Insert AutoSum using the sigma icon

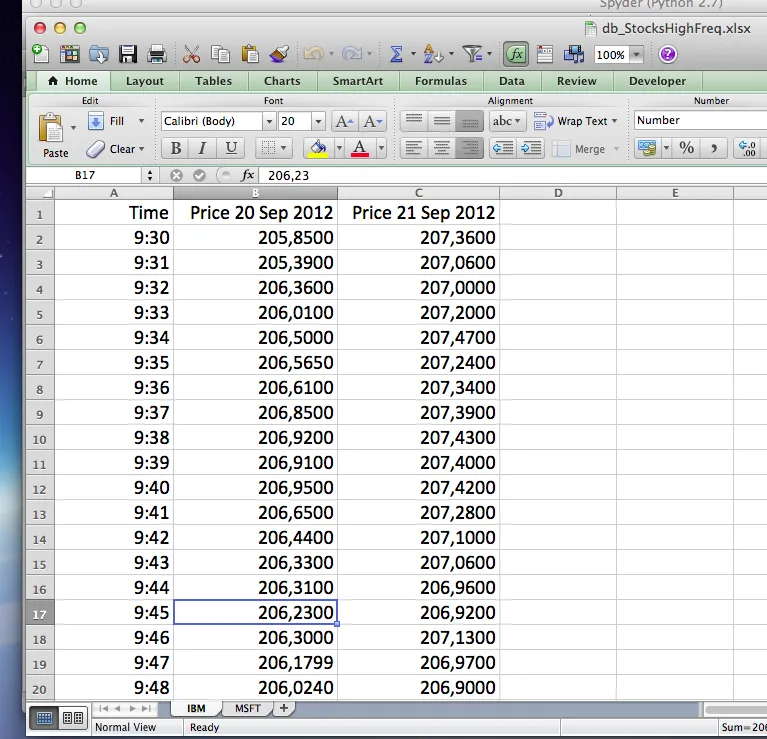coord(396,54)
